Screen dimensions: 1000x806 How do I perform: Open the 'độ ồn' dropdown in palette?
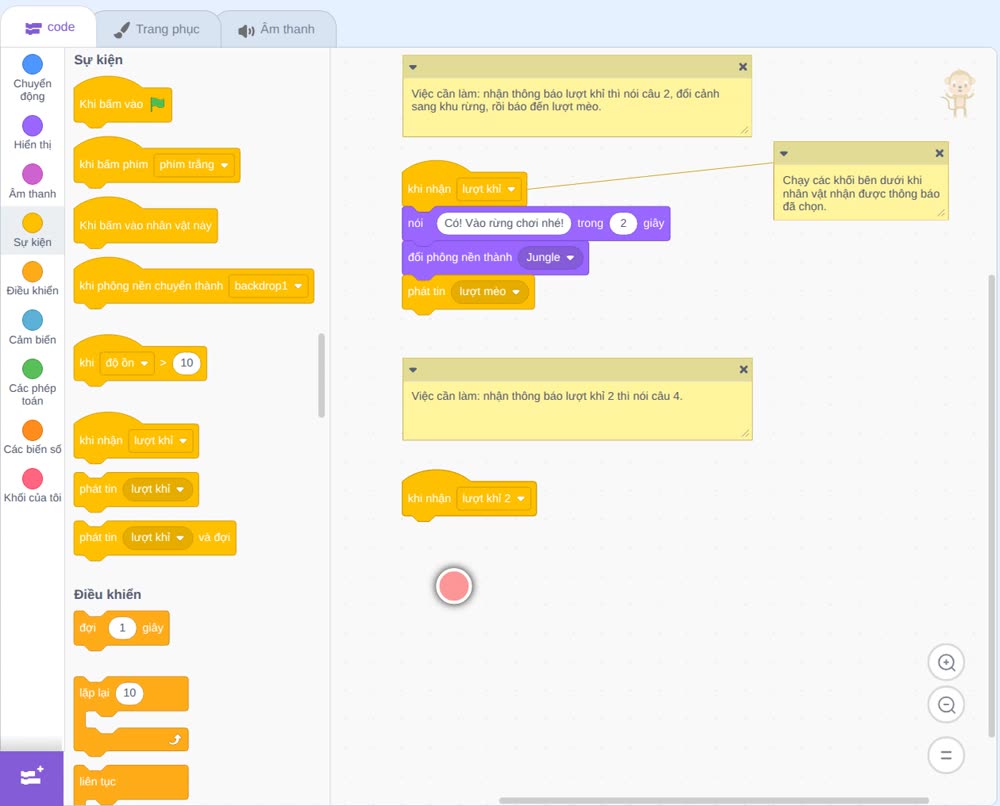click(x=127, y=363)
